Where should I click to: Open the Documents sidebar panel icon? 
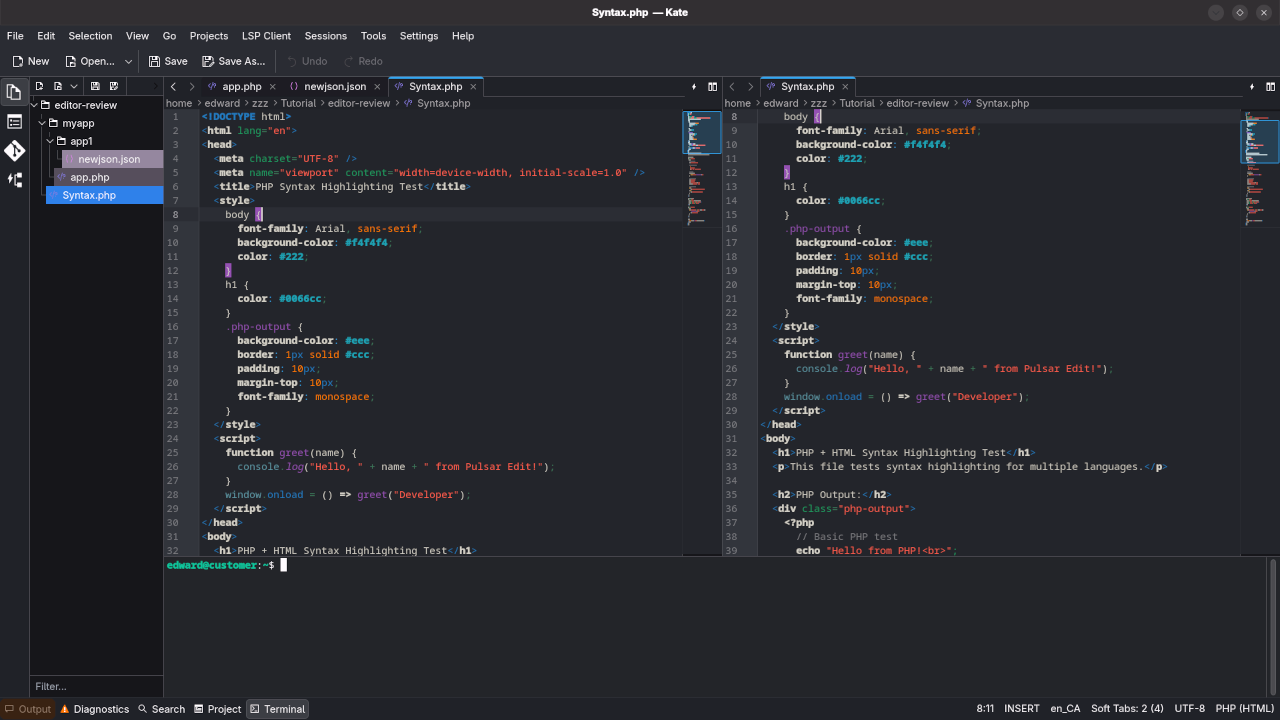click(14, 93)
